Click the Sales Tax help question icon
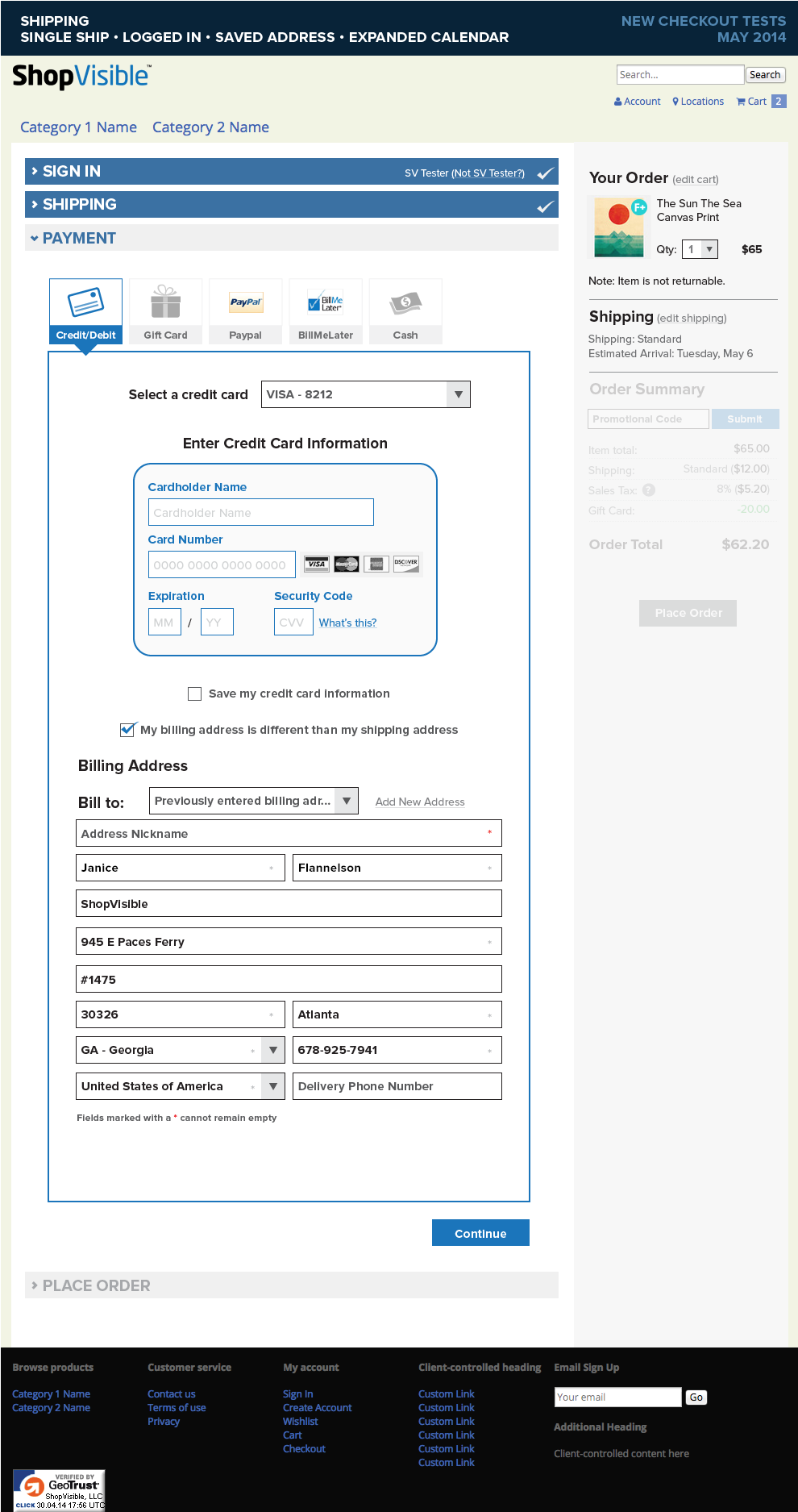The height and width of the screenshot is (1512, 798). pyautogui.click(x=649, y=490)
